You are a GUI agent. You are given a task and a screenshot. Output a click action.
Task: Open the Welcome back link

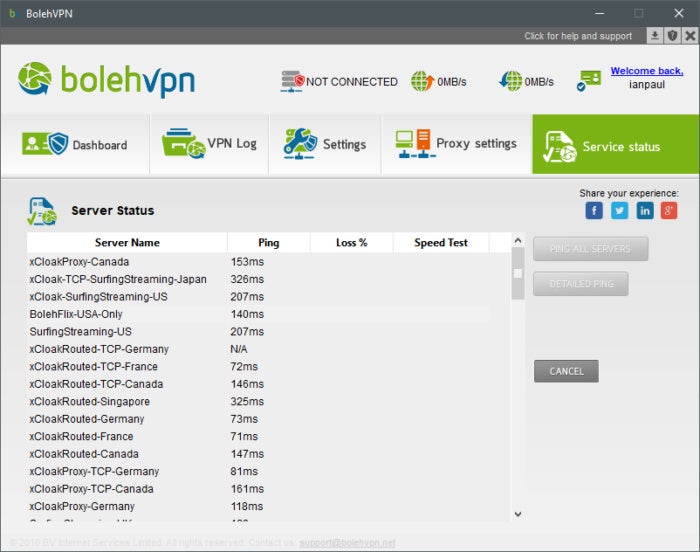pyautogui.click(x=647, y=71)
